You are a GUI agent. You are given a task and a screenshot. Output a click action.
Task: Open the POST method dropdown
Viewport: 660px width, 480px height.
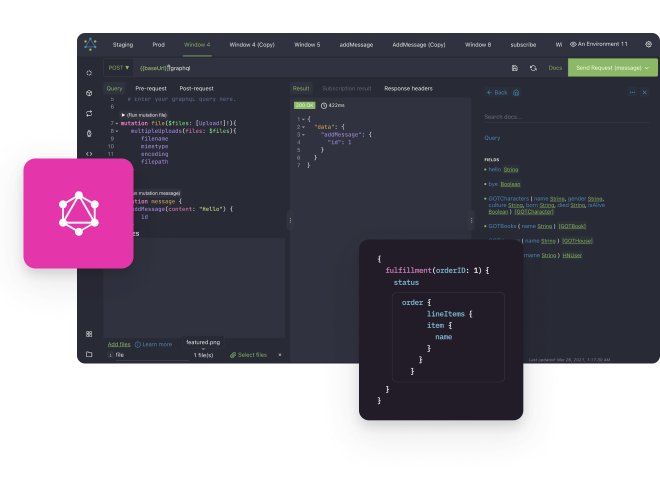click(x=119, y=68)
